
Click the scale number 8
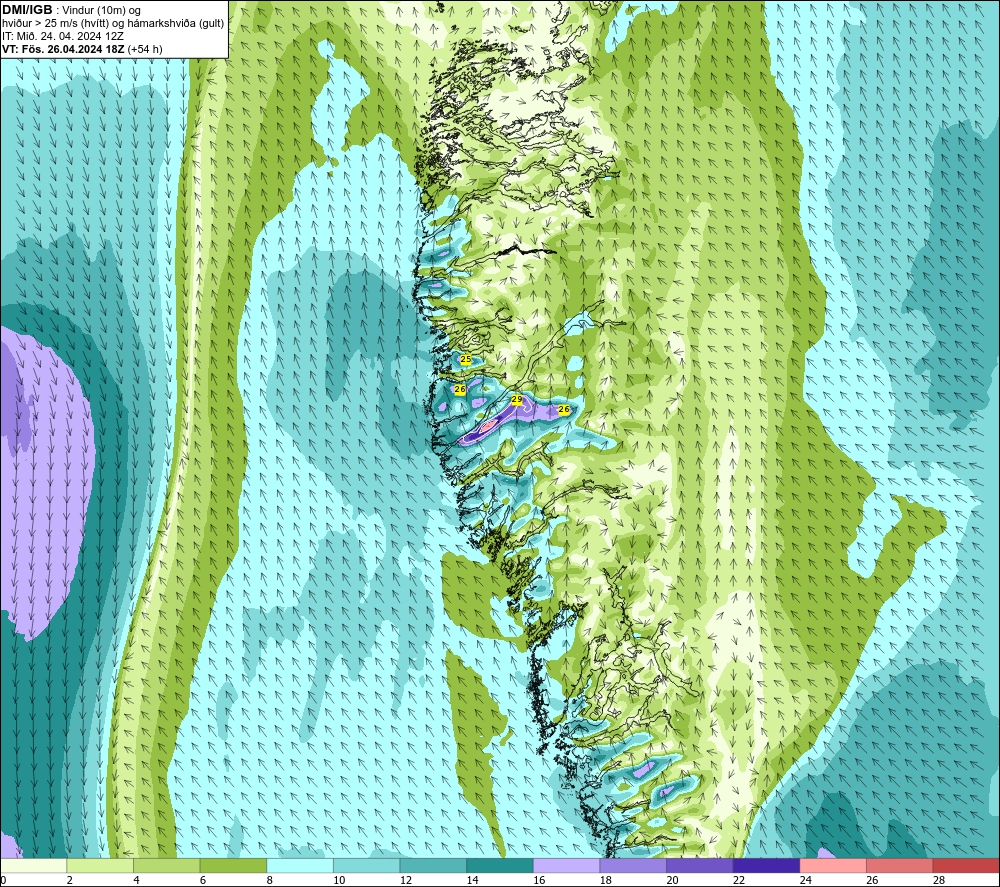pyautogui.click(x=270, y=880)
